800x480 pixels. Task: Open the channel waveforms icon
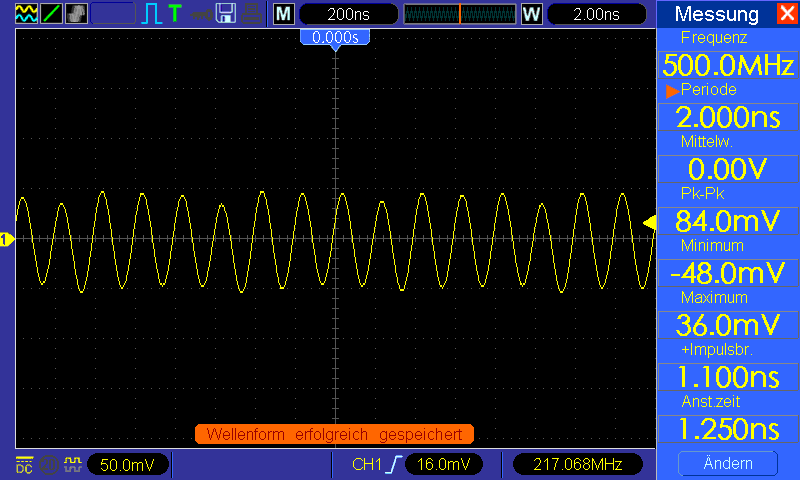click(x=26, y=13)
